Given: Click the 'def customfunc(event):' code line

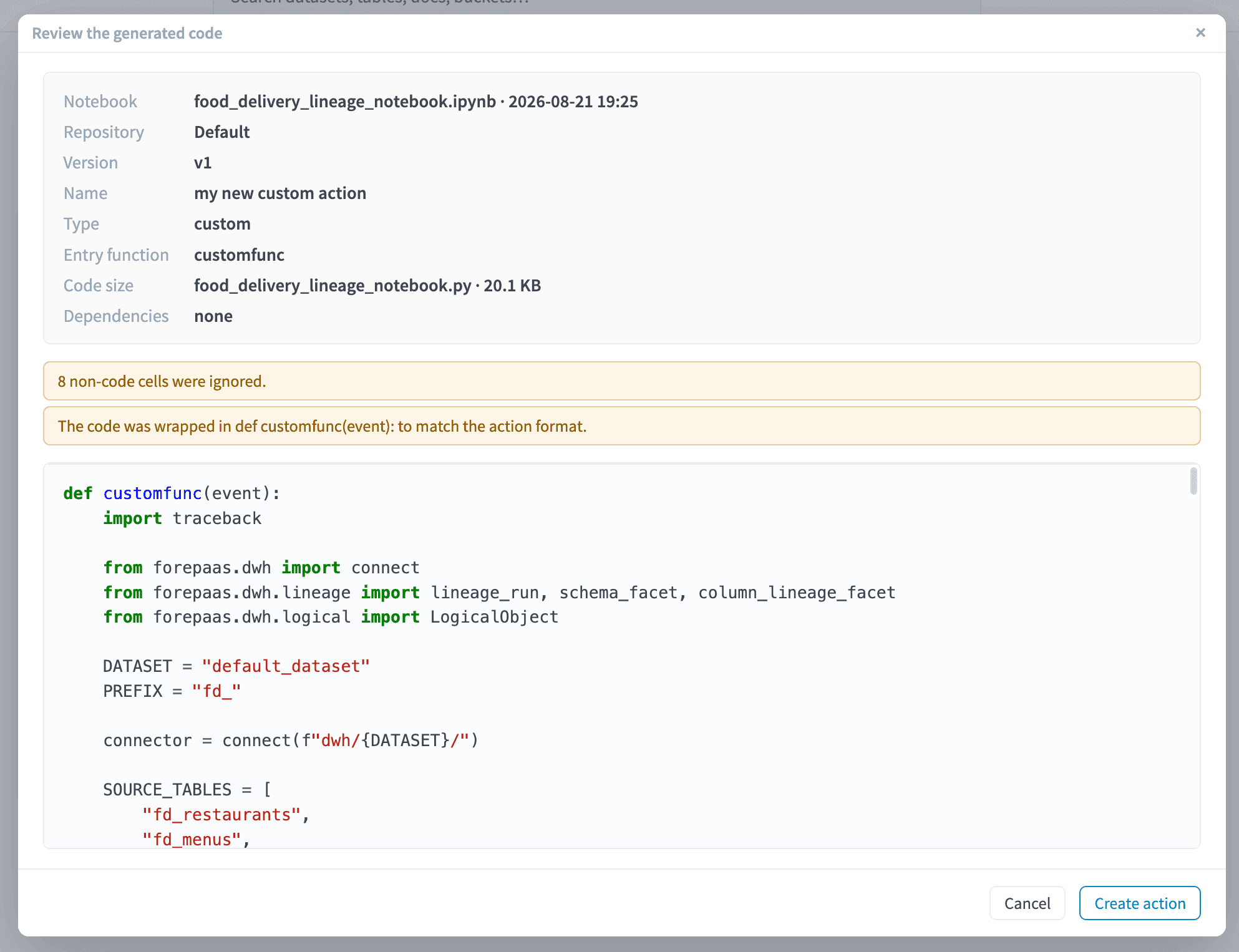Looking at the screenshot, I should point(172,493).
